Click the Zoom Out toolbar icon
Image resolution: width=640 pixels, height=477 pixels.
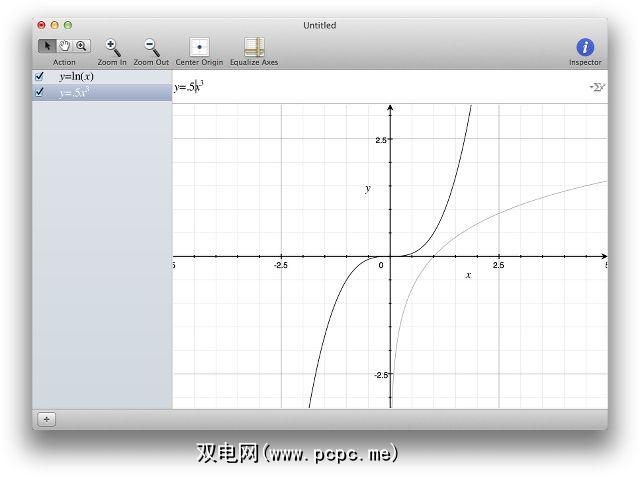[x=151, y=47]
